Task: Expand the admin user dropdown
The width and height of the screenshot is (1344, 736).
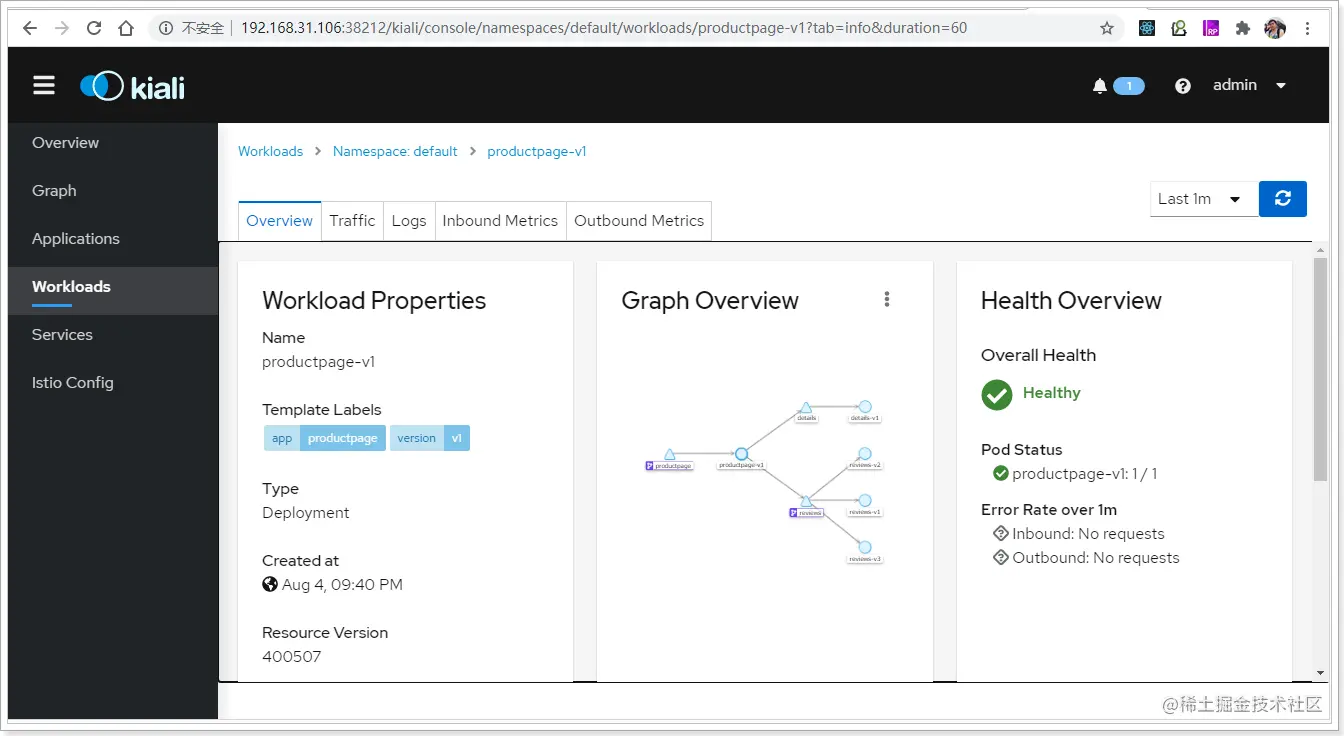Action: click(1249, 85)
